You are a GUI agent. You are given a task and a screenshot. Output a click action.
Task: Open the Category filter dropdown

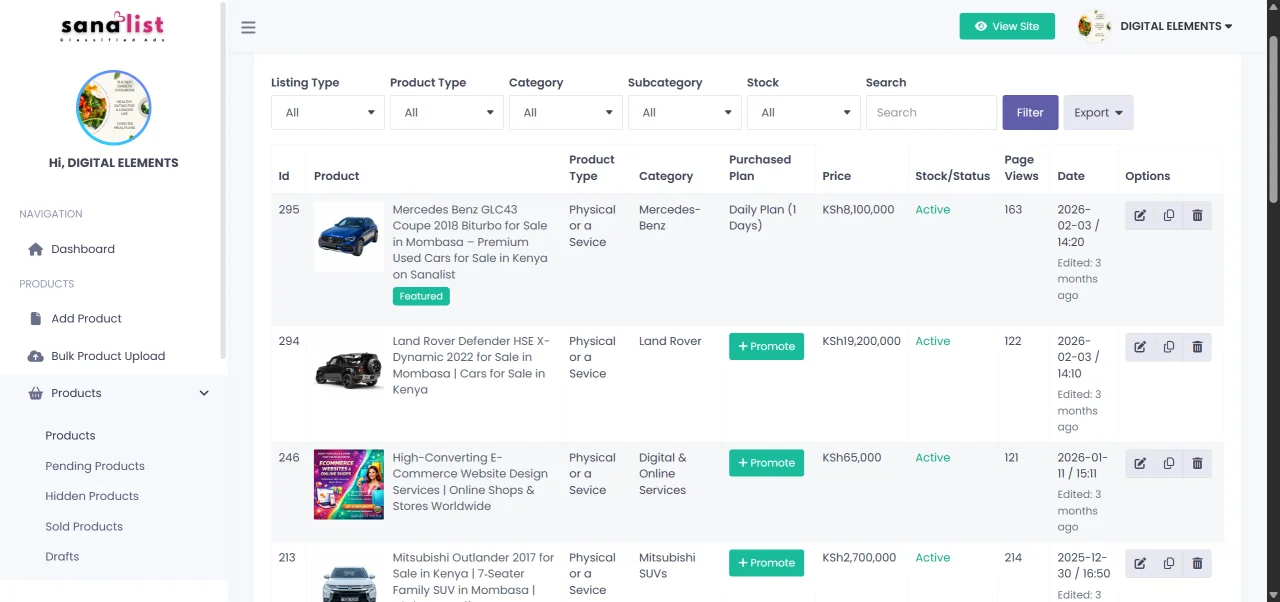coord(565,113)
